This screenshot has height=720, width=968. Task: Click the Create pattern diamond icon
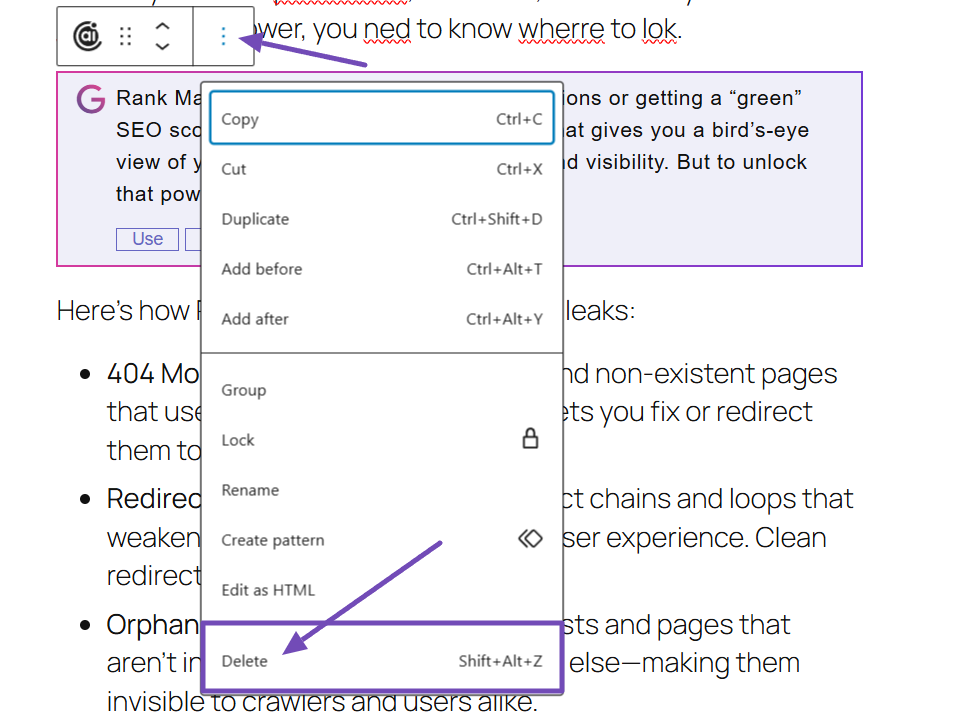tap(529, 539)
